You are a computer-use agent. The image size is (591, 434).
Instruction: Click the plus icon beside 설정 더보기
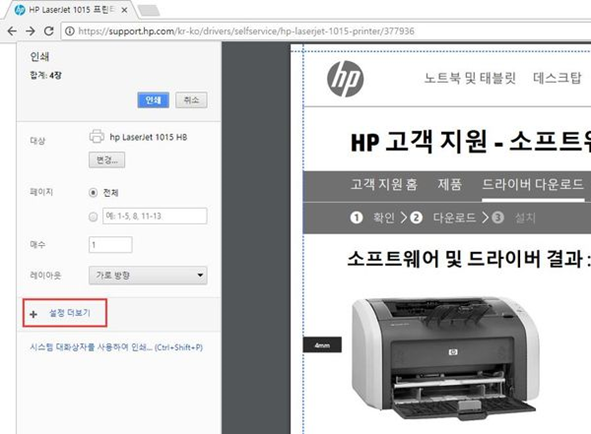(x=33, y=314)
